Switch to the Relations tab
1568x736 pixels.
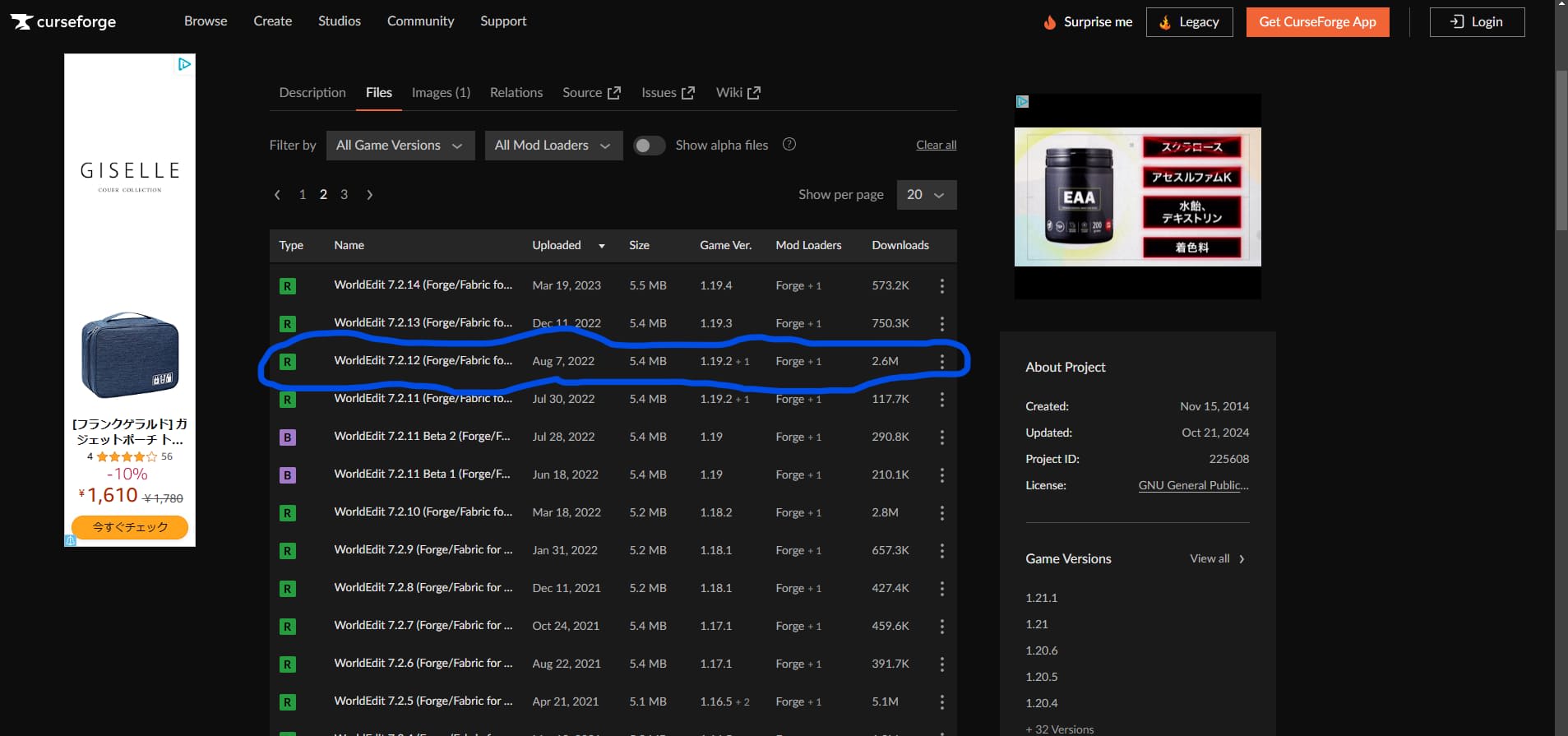(516, 93)
